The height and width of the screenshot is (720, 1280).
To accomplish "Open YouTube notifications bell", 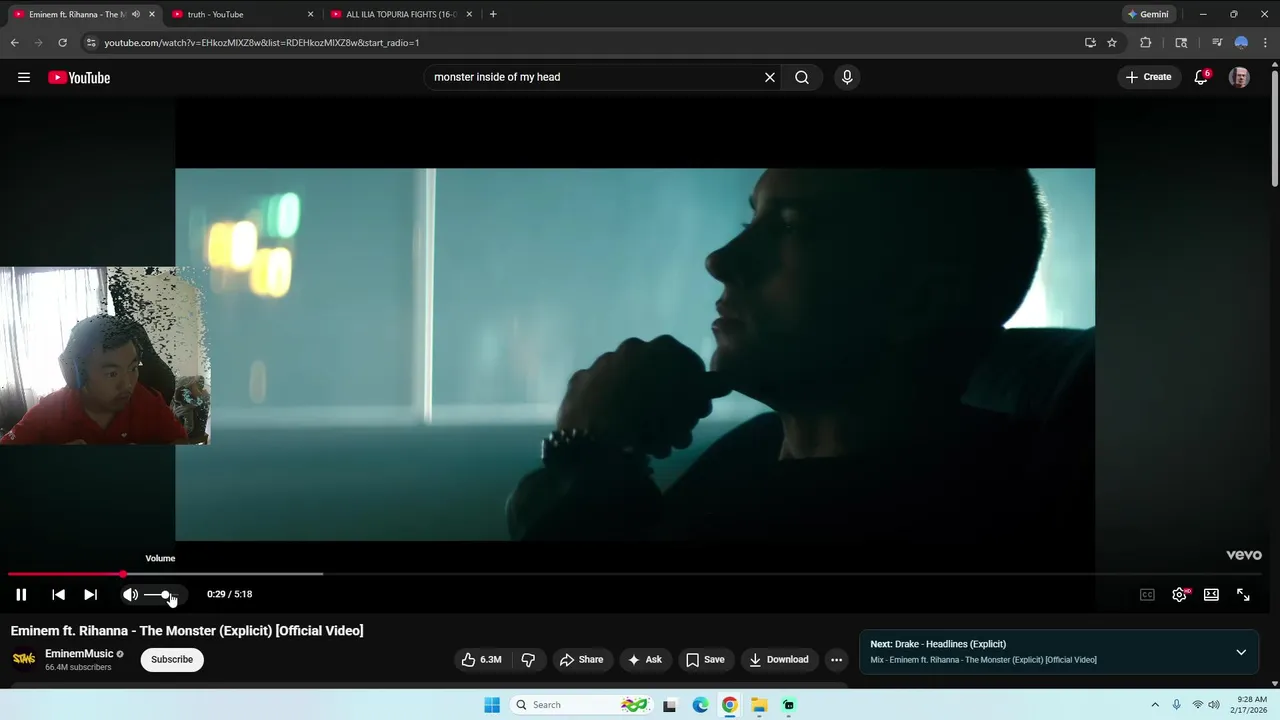I will (1201, 77).
